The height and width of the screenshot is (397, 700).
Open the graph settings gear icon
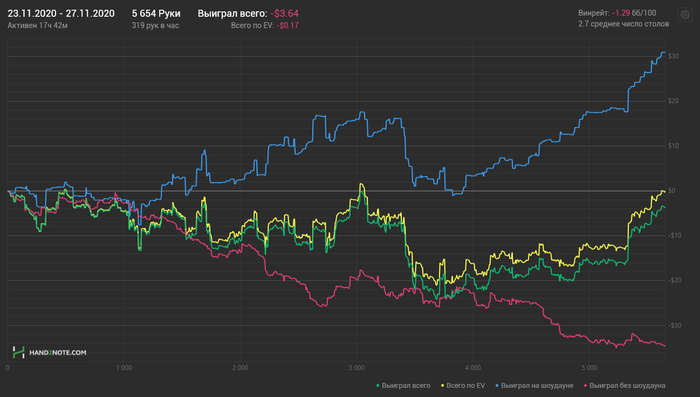click(x=685, y=15)
